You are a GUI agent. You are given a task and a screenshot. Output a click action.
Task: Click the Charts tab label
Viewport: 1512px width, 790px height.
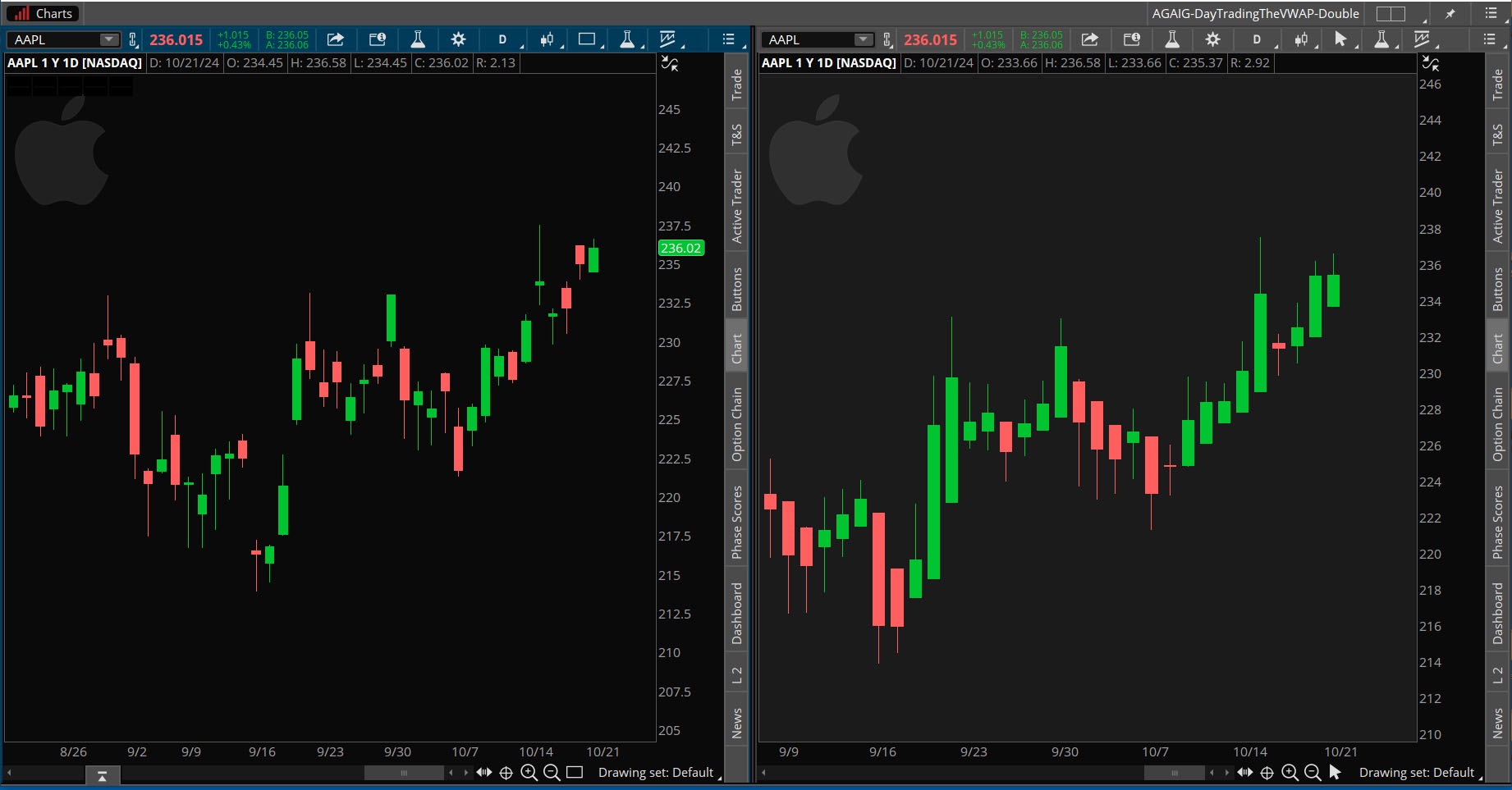click(x=54, y=13)
